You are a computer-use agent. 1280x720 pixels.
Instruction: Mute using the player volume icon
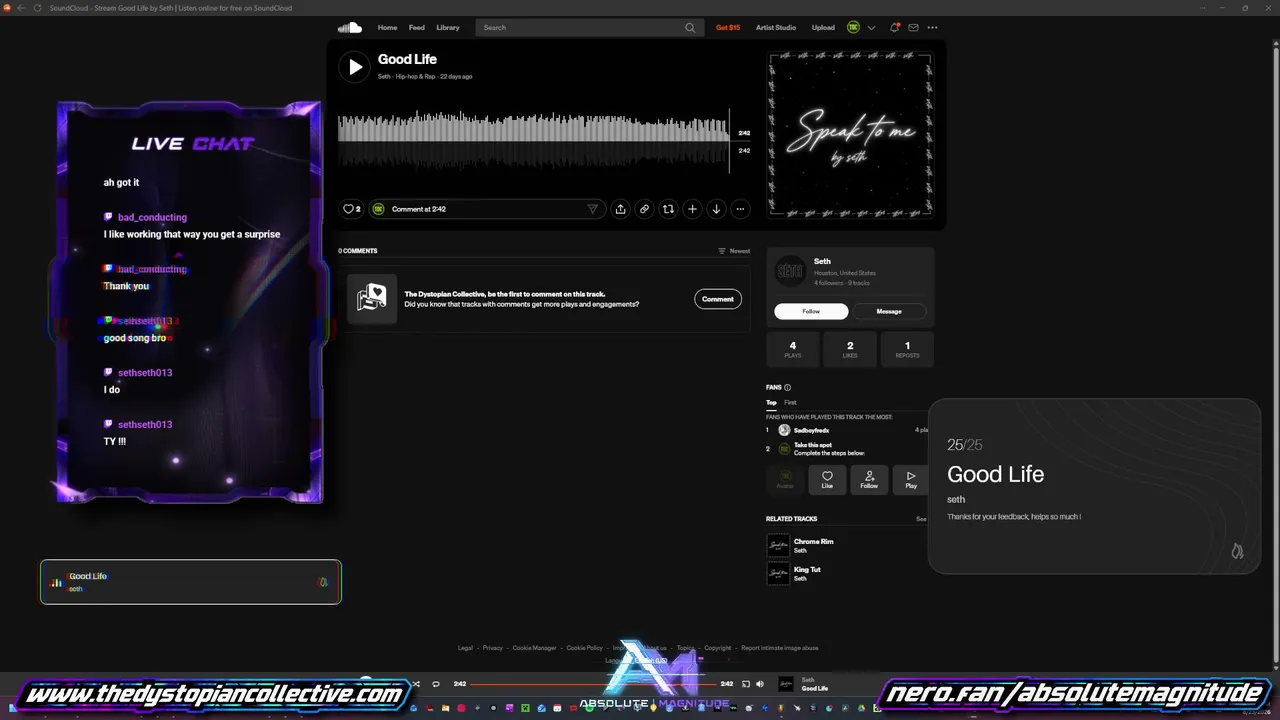[760, 684]
